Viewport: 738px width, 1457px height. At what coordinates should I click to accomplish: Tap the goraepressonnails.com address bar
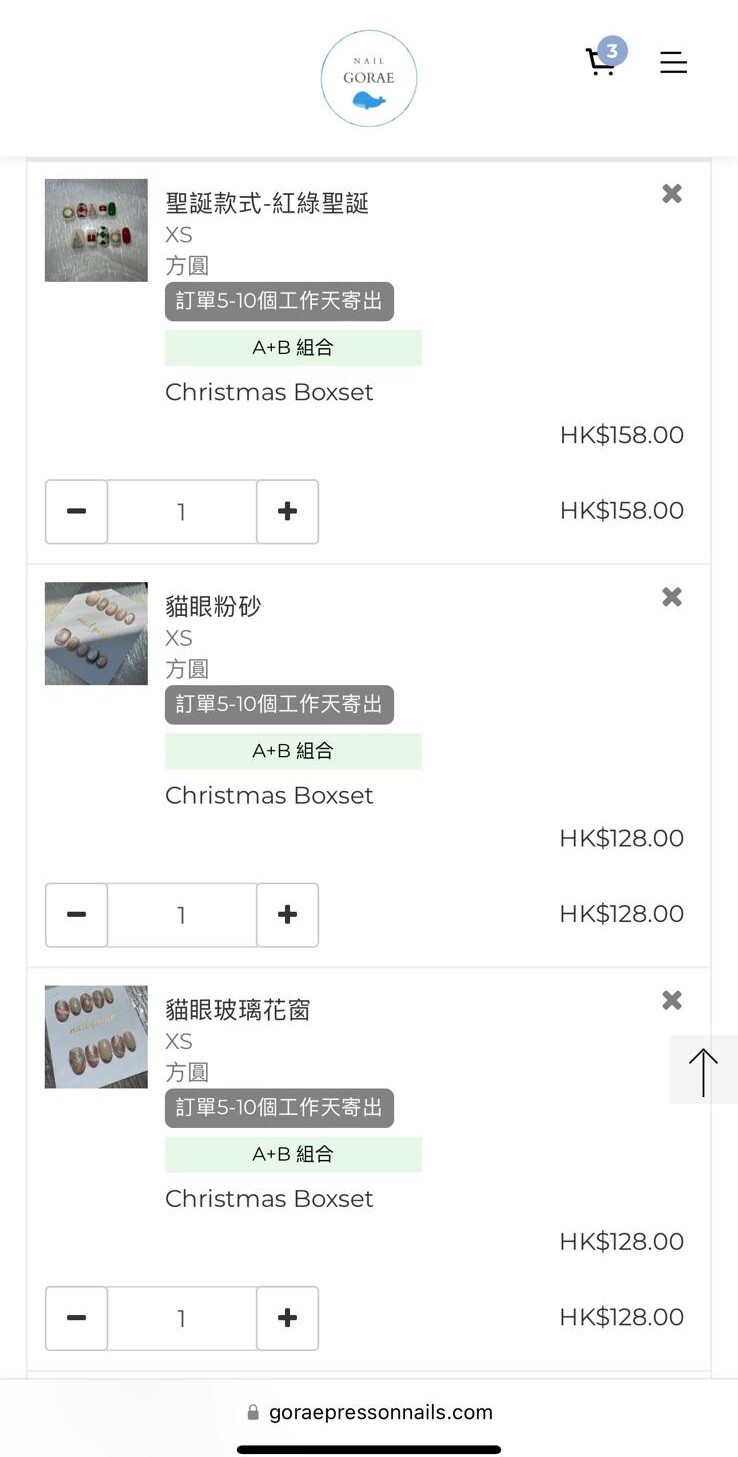[369, 1412]
